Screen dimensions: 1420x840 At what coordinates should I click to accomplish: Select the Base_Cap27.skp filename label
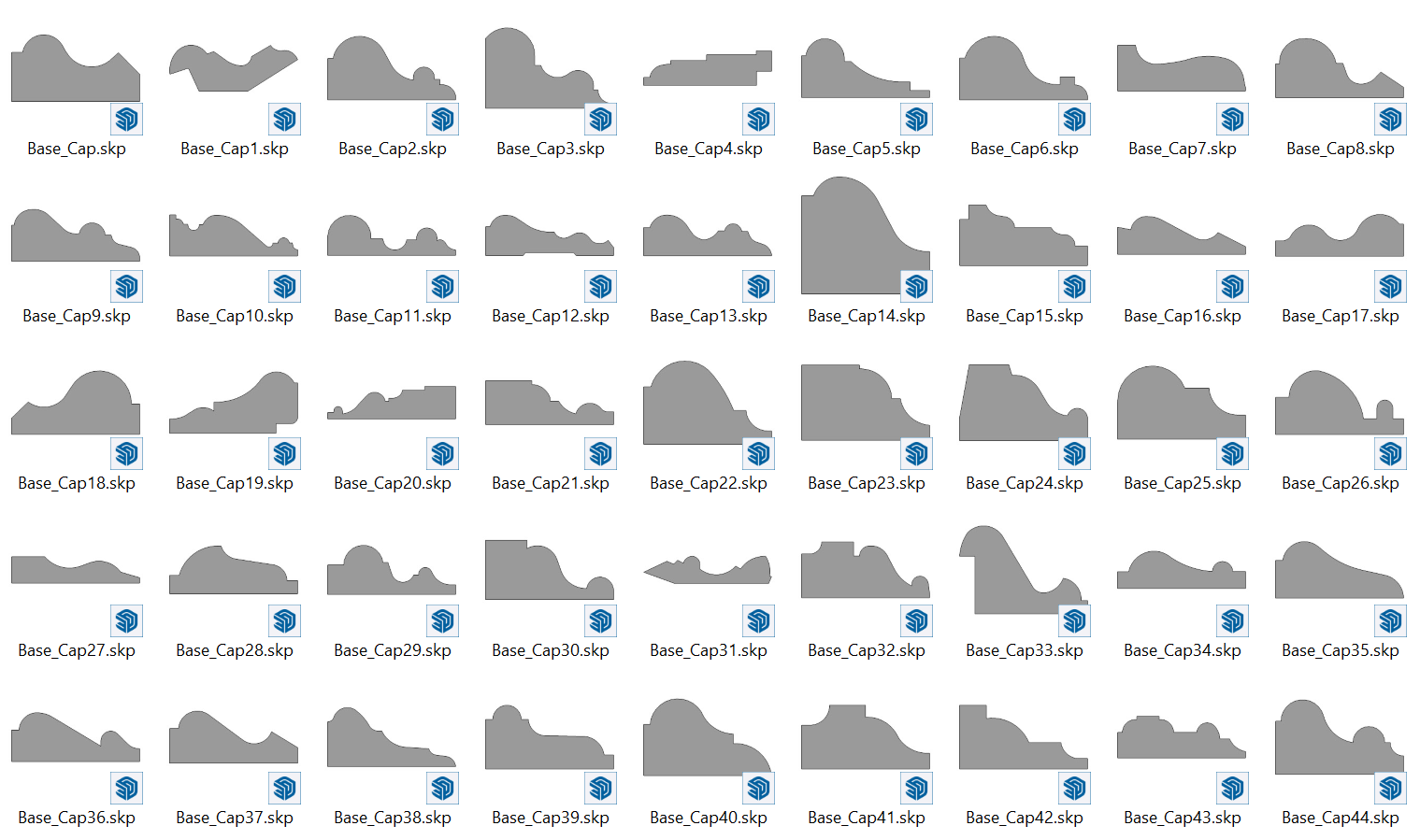point(77,650)
